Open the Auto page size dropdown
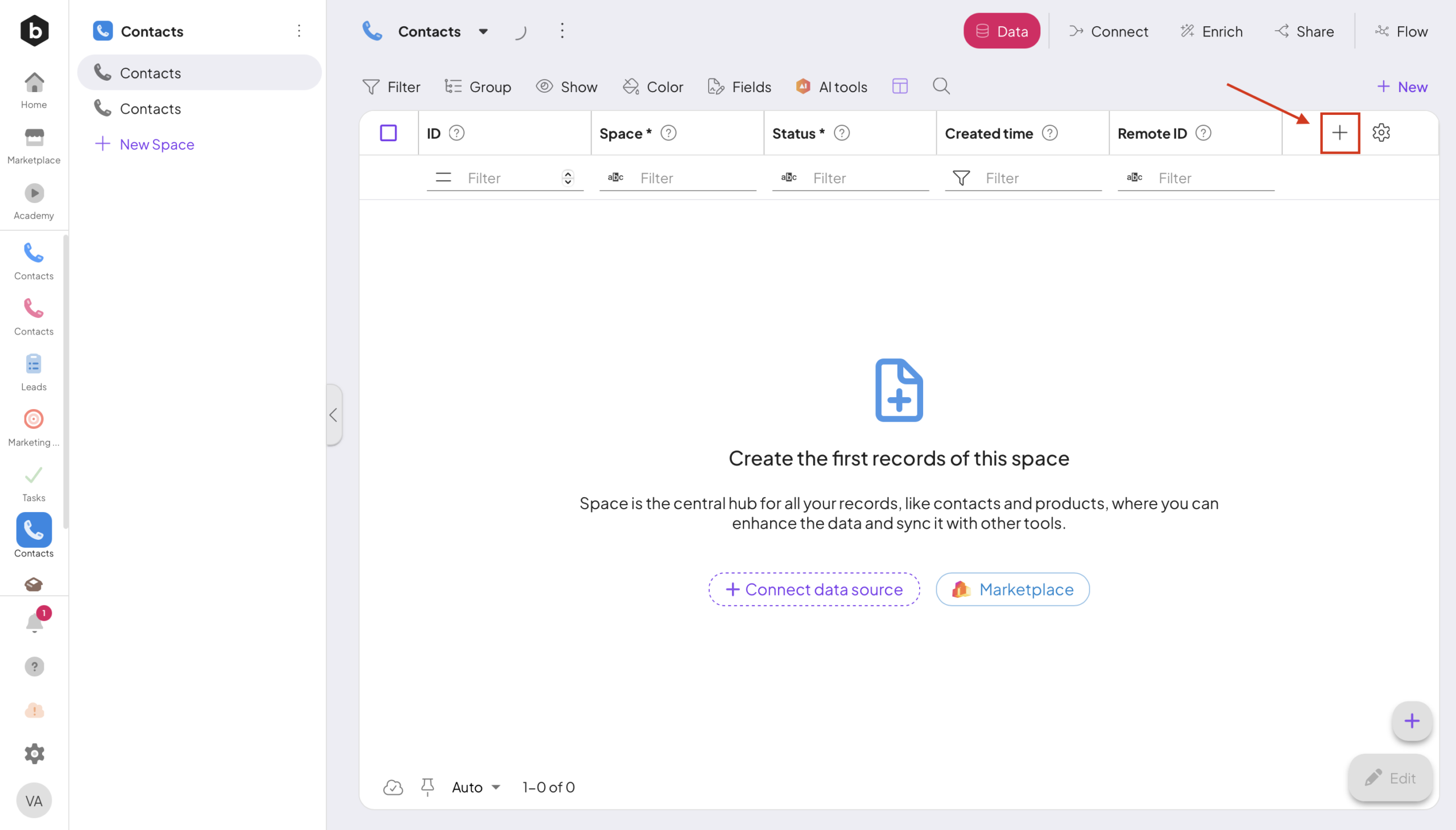The image size is (1456, 830). click(476, 787)
